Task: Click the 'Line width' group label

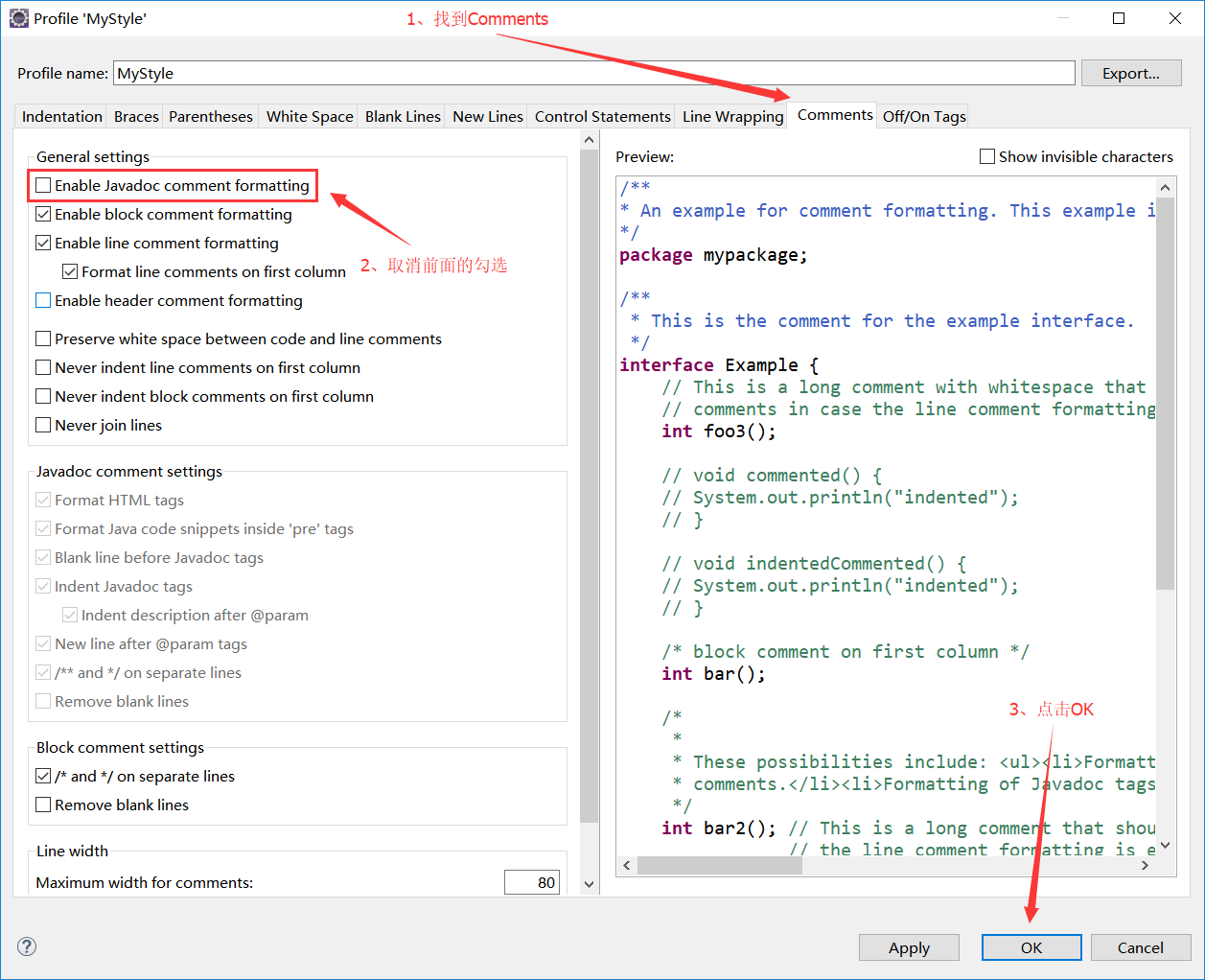Action: (x=73, y=851)
